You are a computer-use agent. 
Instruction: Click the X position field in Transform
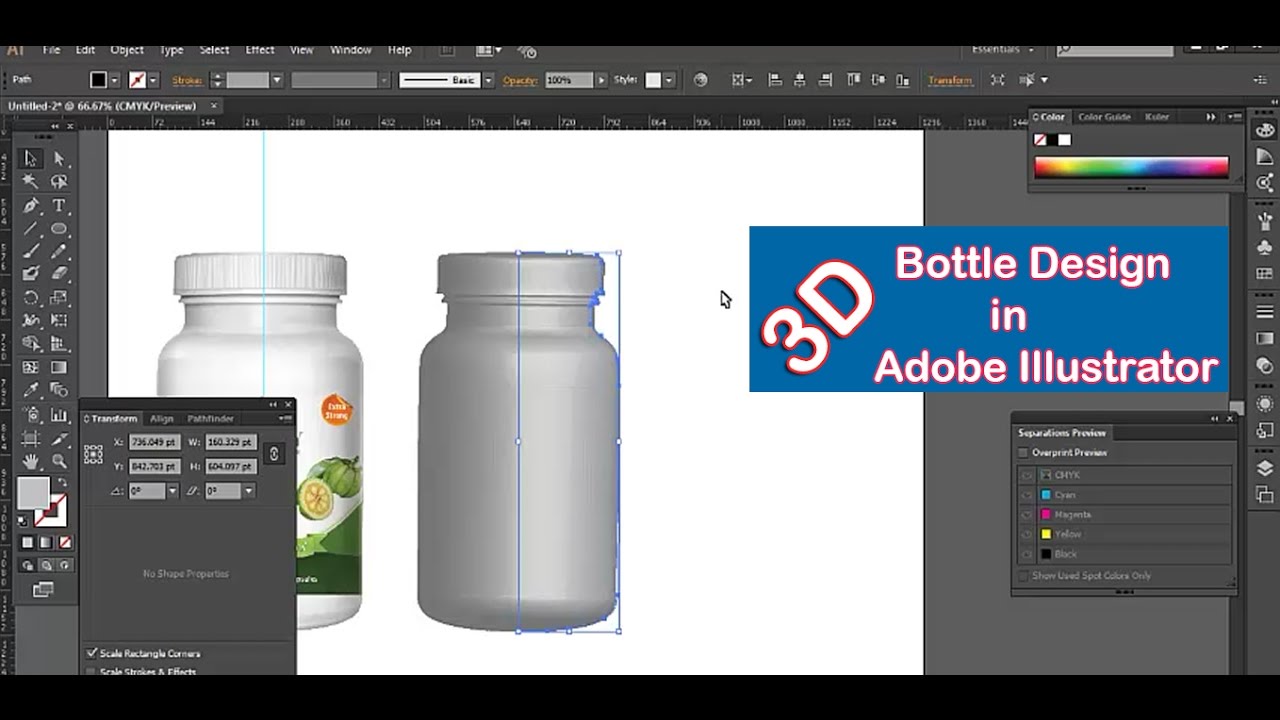pyautogui.click(x=154, y=442)
